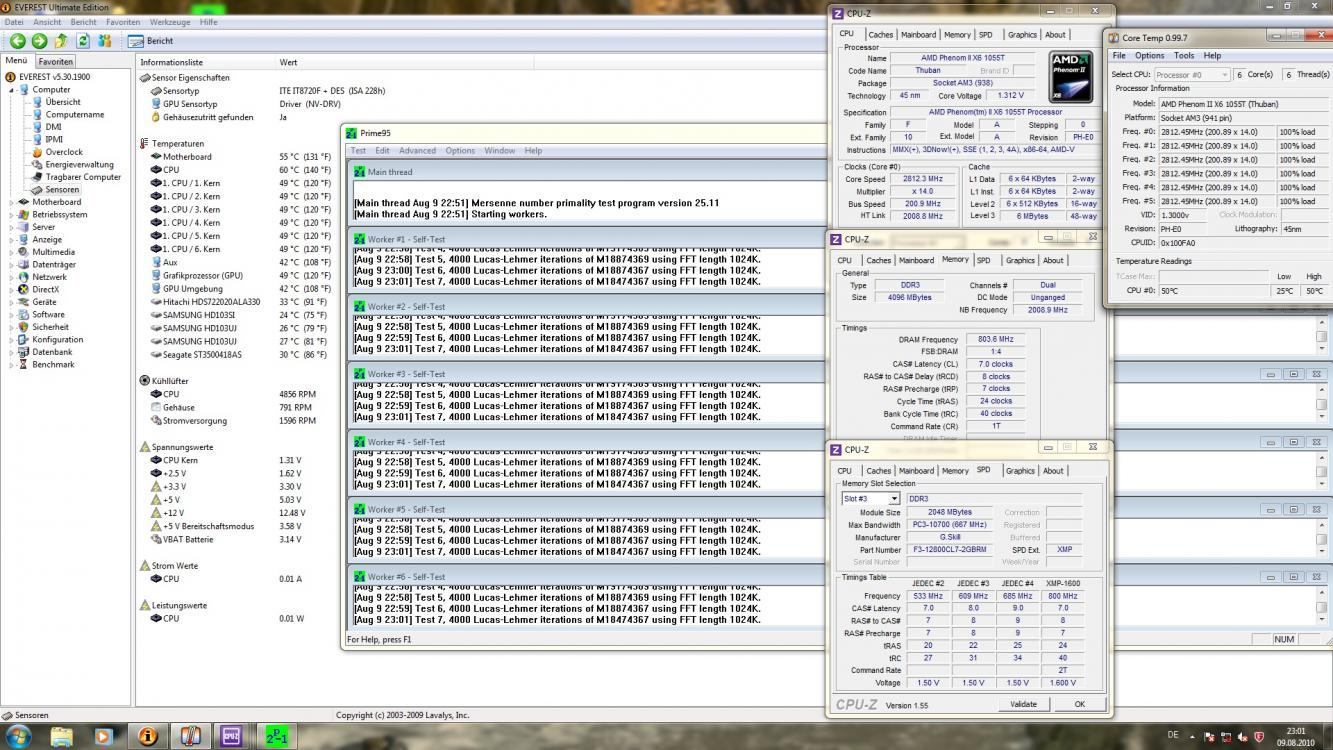1333x750 pixels.
Task: Open EVEREST Werkzeuge menu
Action: click(170, 22)
